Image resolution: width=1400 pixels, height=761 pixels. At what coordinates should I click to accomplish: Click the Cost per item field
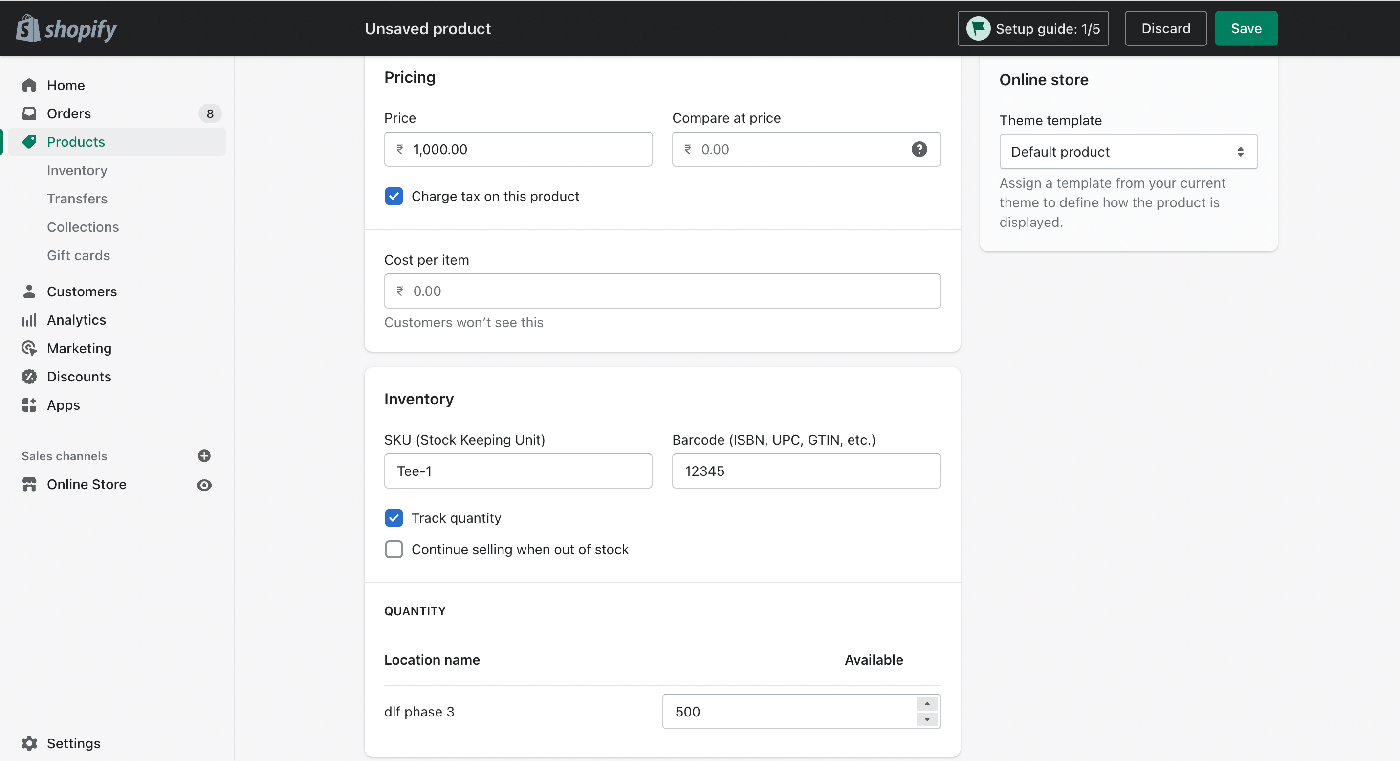tap(662, 291)
